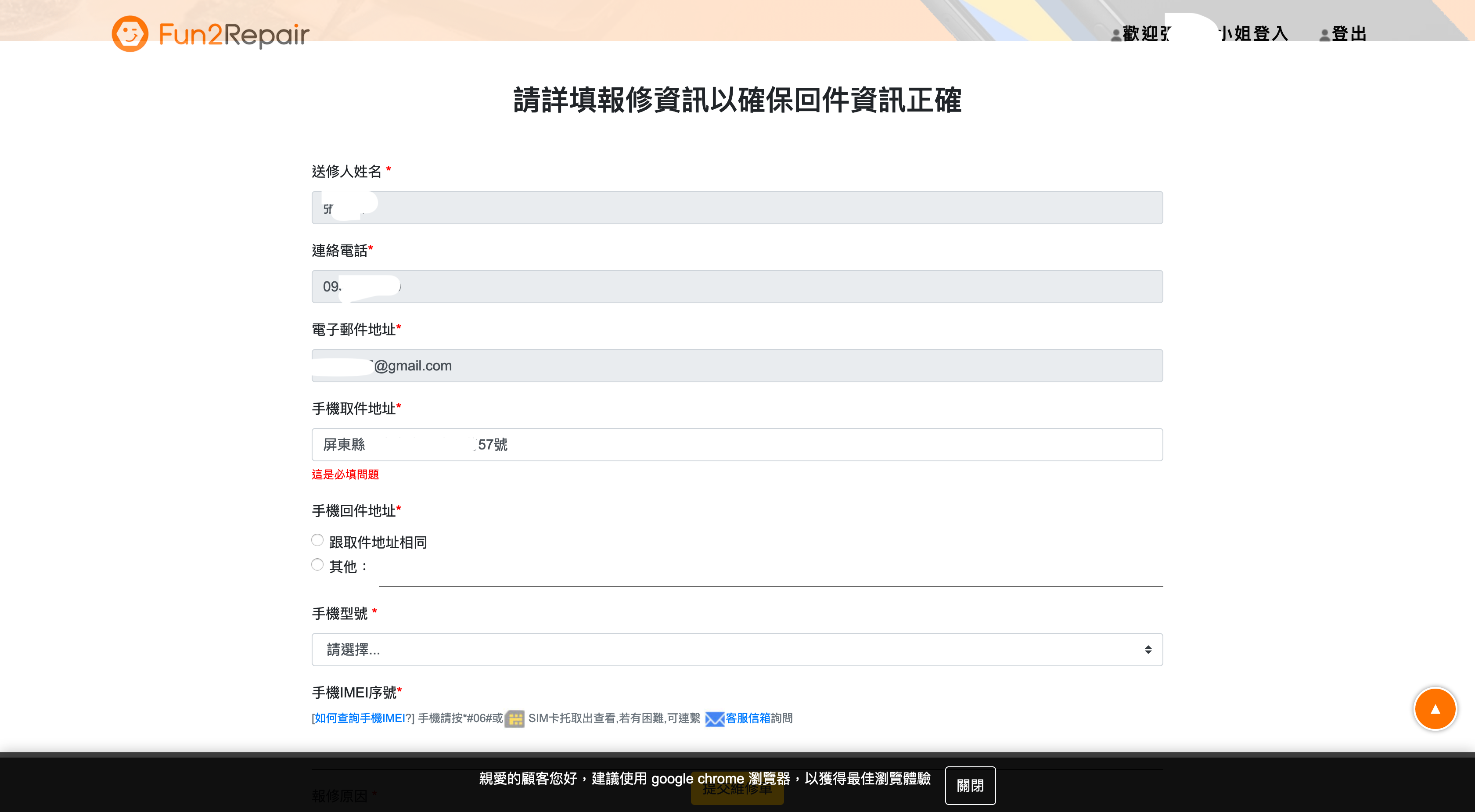The image size is (1475, 812).
Task: Close the browser suggestion banner with 關閉
Action: 970,785
